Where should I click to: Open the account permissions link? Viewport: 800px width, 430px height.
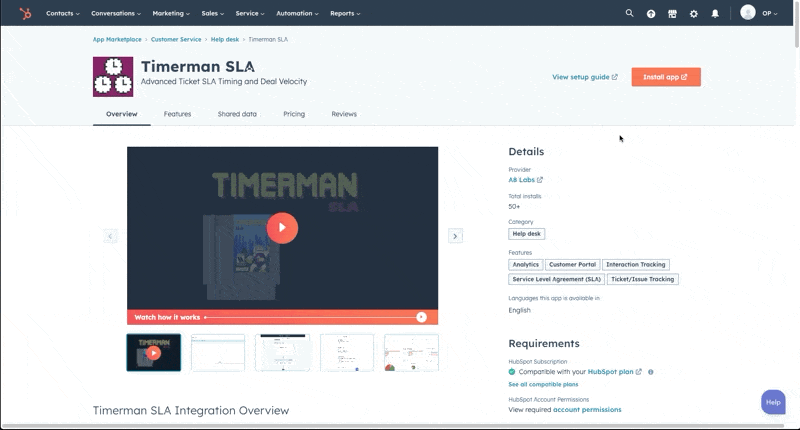(x=587, y=410)
